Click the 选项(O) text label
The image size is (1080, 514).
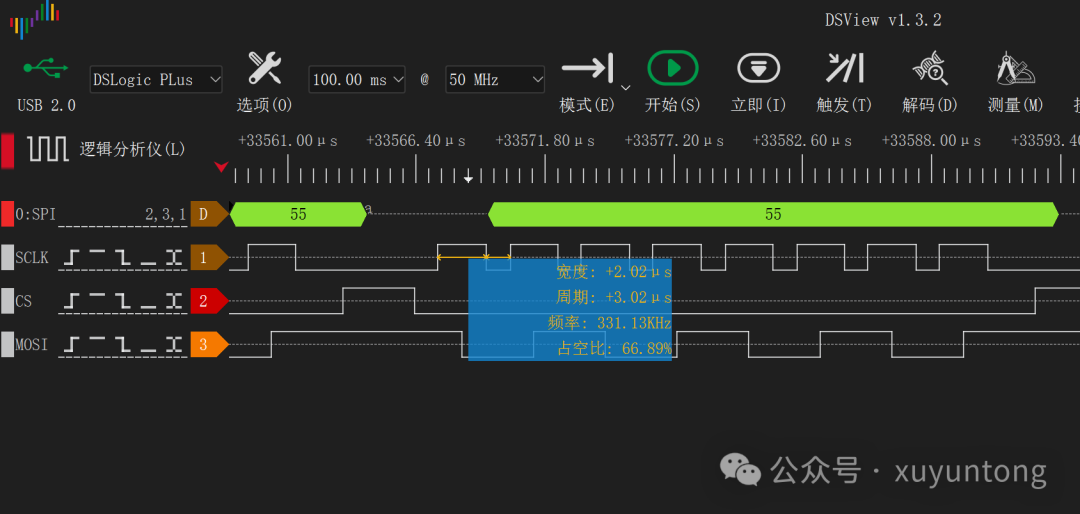264,105
